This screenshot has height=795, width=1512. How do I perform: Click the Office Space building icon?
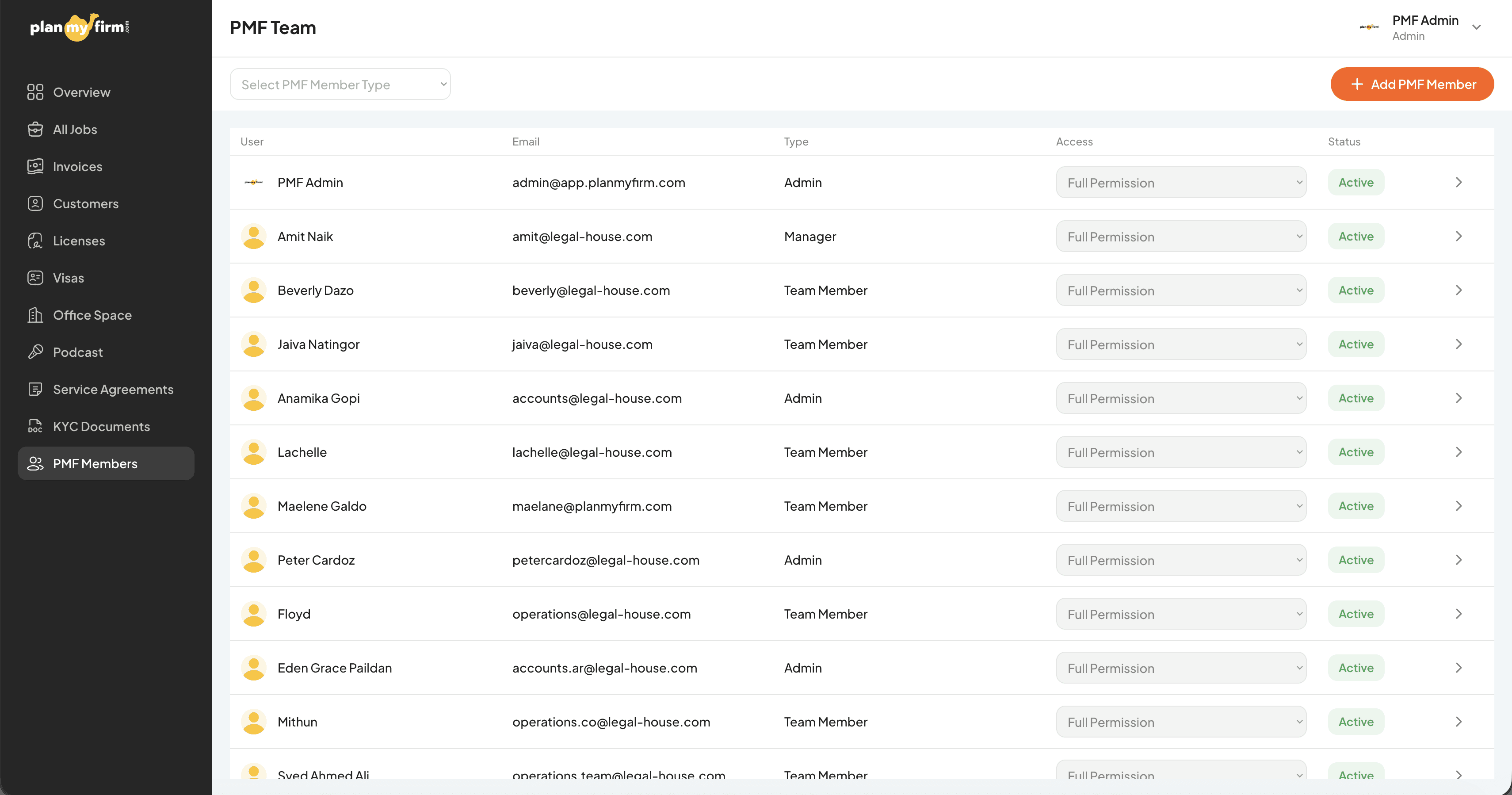[35, 315]
